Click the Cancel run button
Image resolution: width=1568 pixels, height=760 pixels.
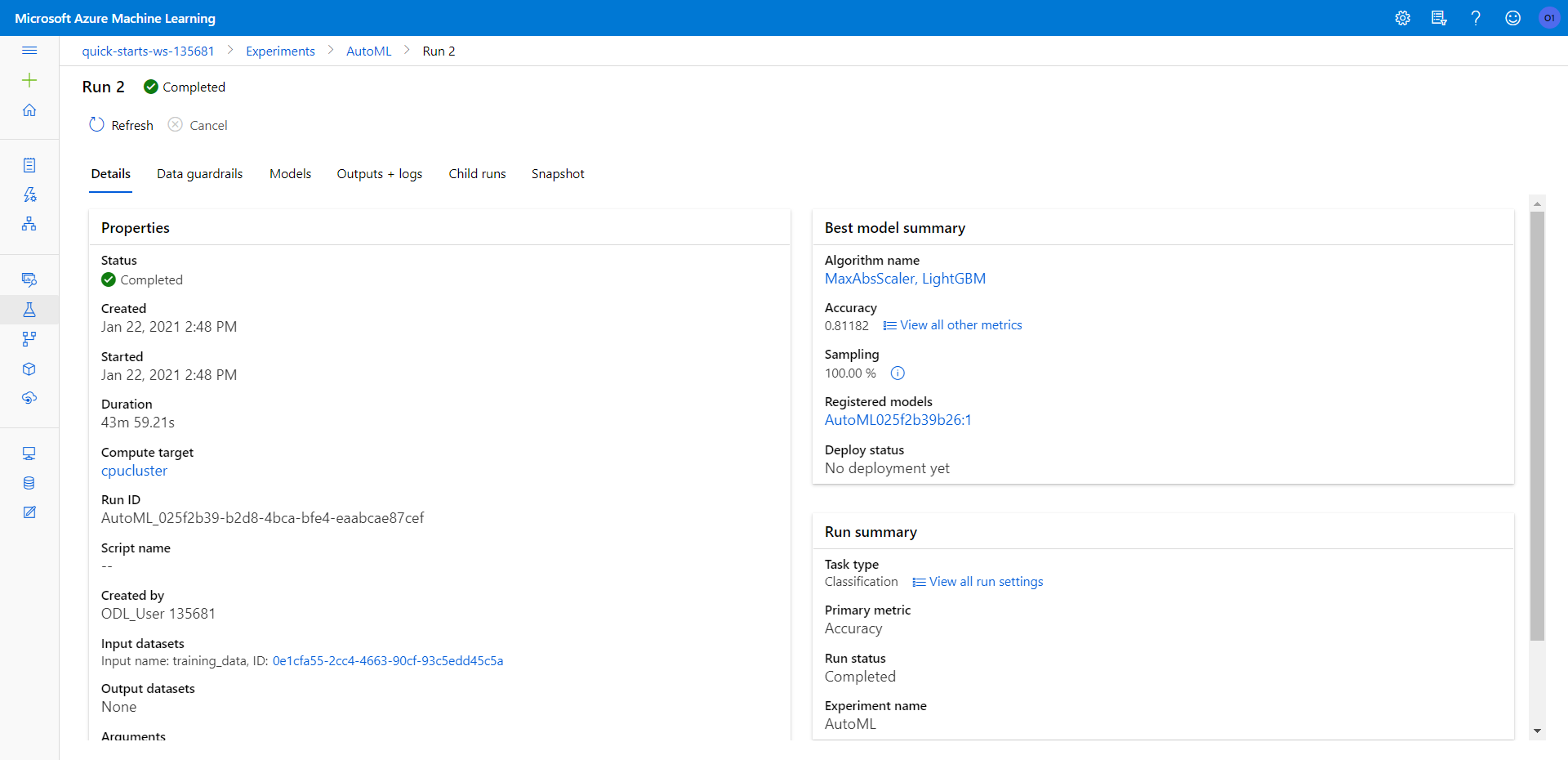198,125
